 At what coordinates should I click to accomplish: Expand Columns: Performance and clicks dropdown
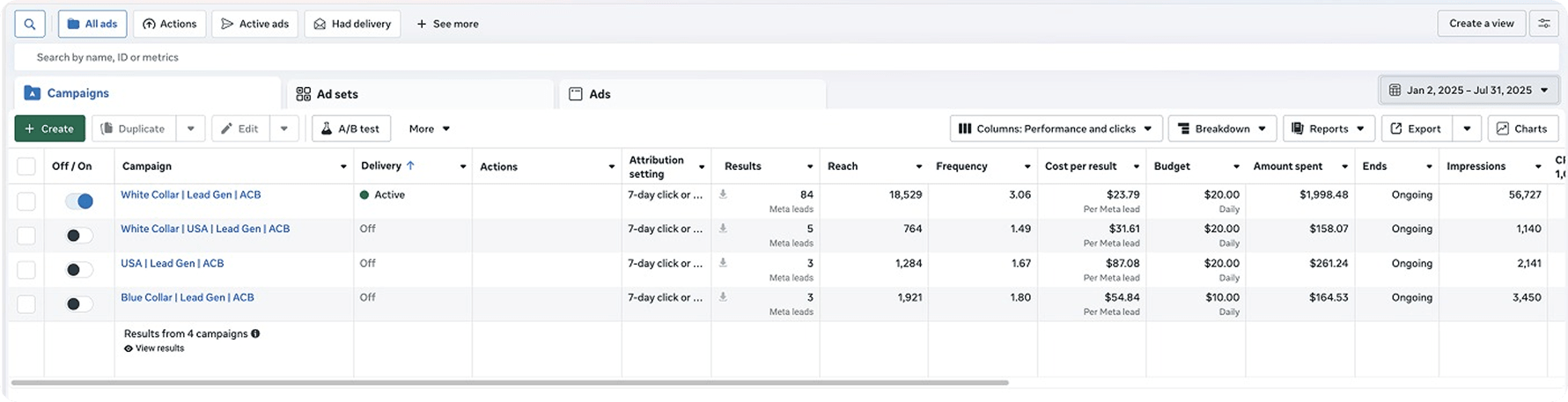pyautogui.click(x=1056, y=128)
